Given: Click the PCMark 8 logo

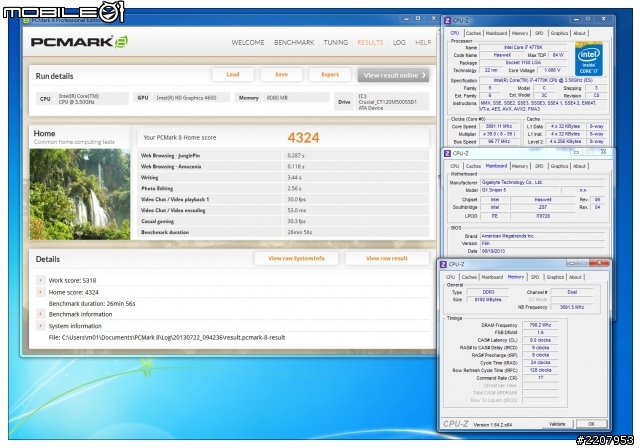Looking at the screenshot, I should click(79, 42).
